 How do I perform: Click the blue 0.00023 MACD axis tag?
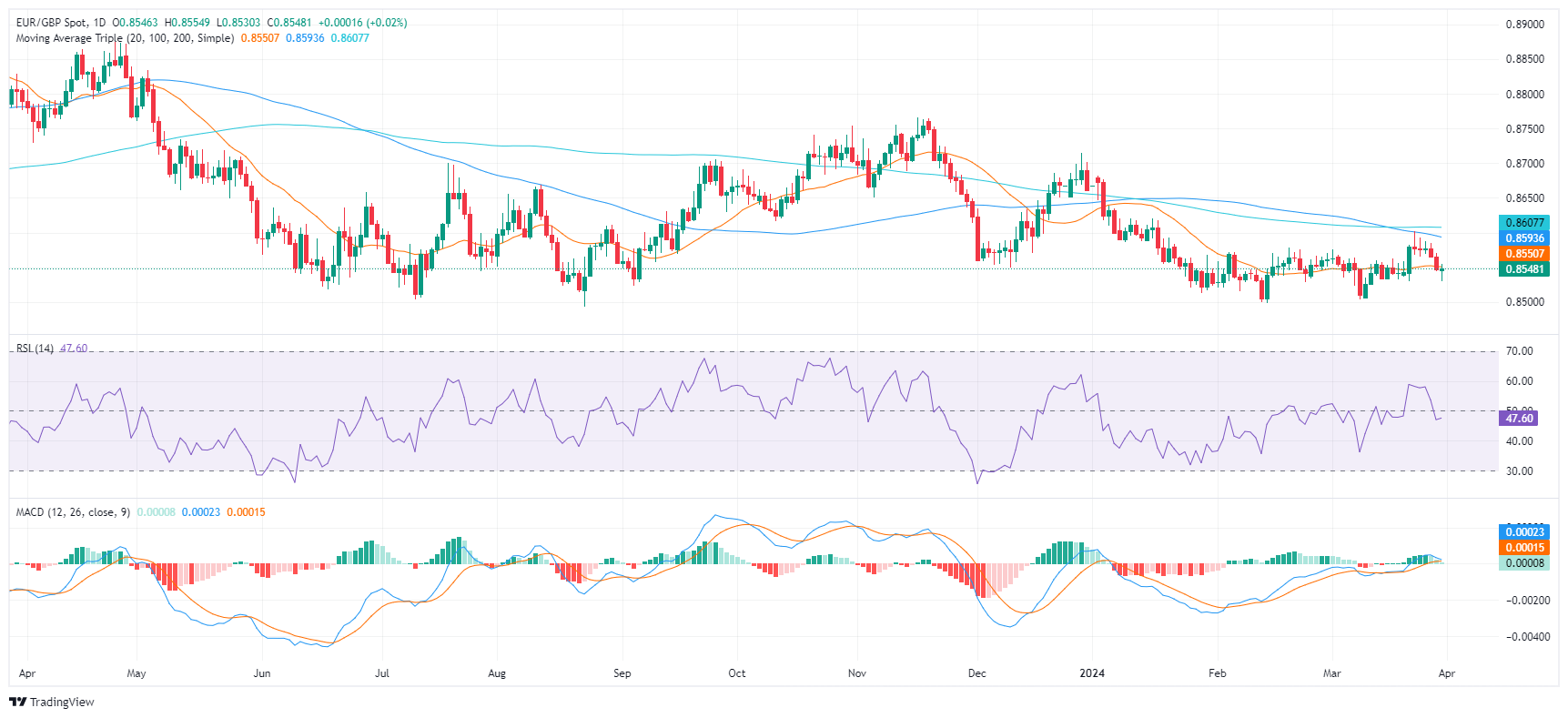1523,532
